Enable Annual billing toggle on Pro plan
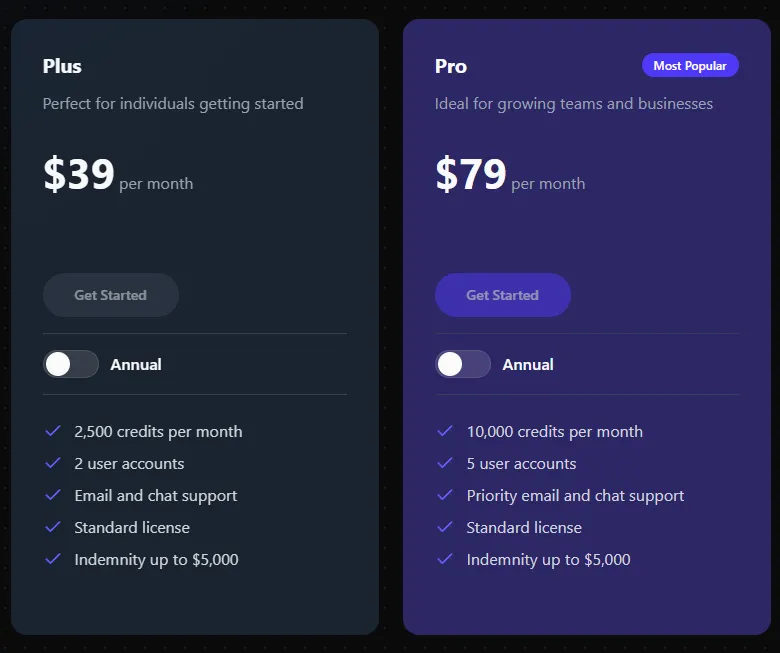 coord(463,364)
